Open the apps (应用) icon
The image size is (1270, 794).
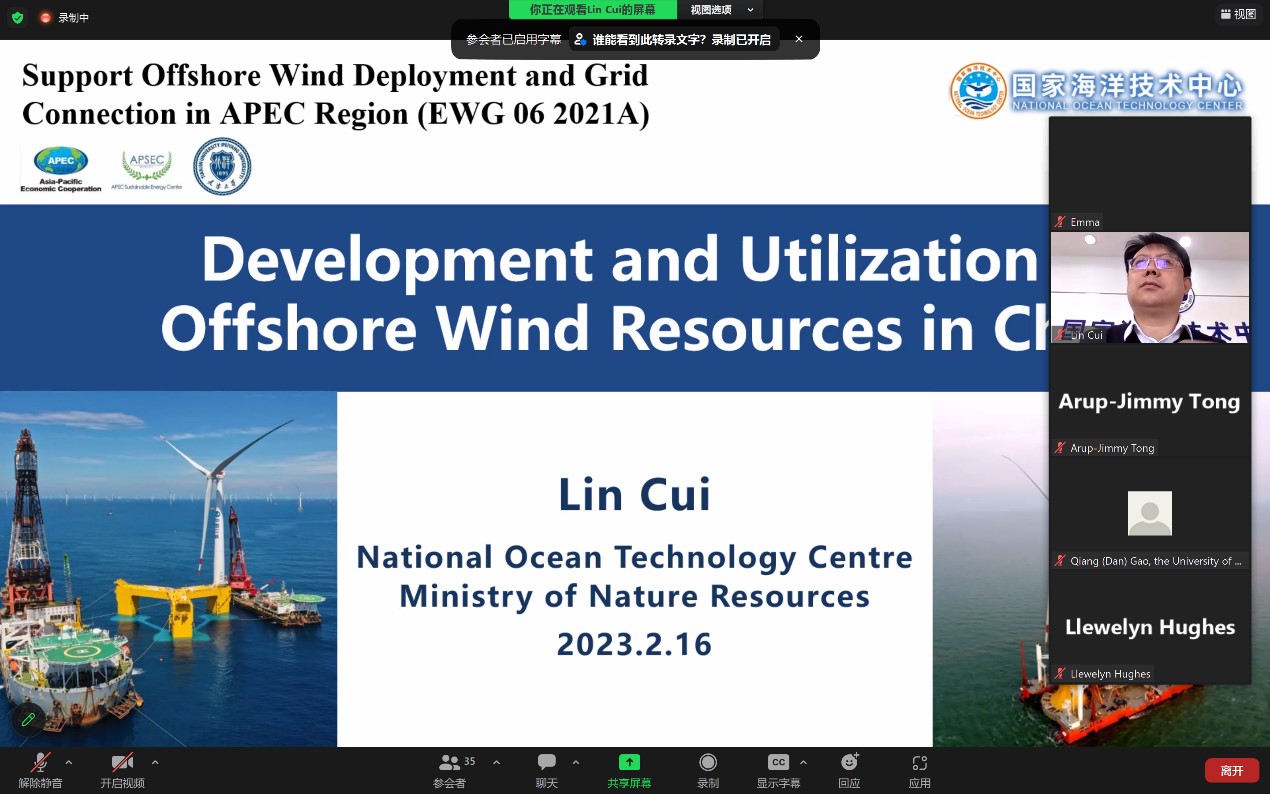point(920,763)
